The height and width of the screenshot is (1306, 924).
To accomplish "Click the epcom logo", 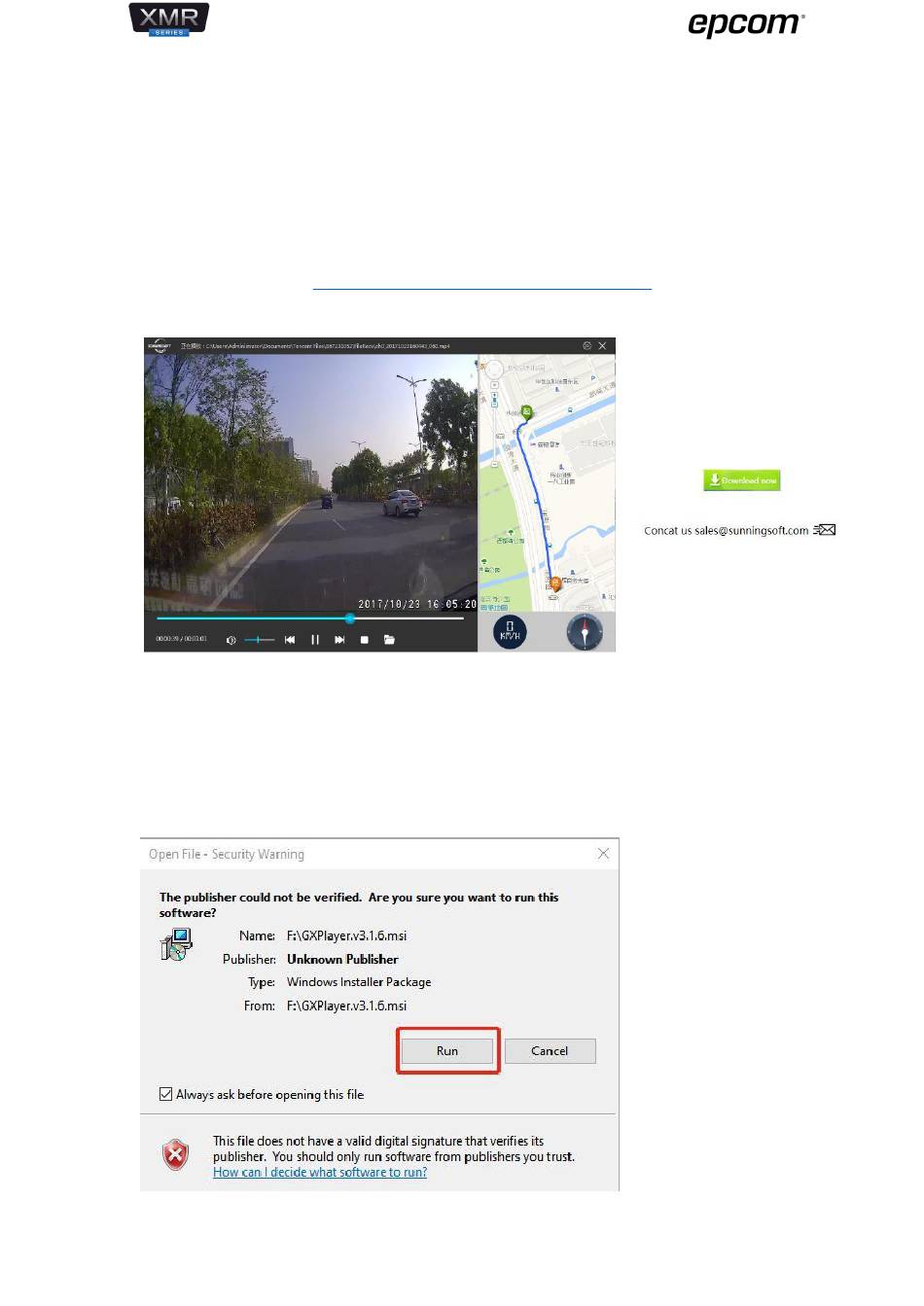I will point(746,24).
